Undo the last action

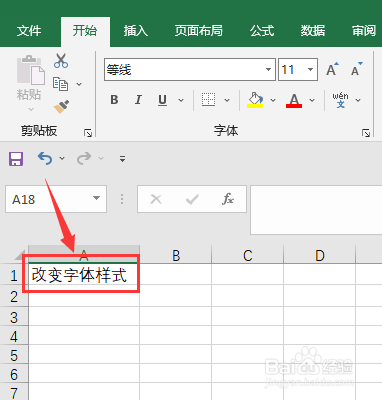tap(45, 158)
